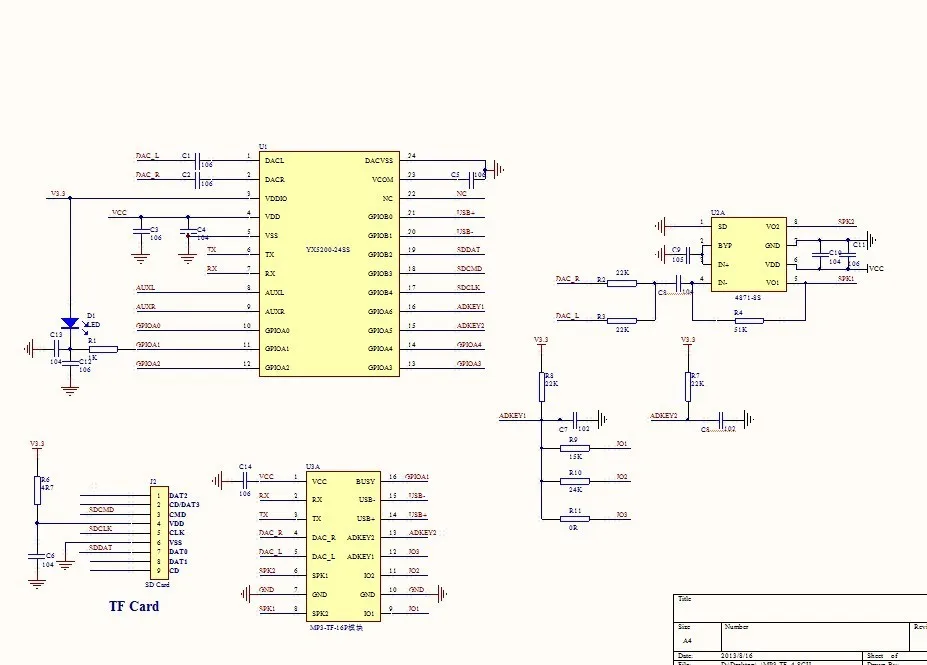
Task: Click the ground symbol at DACVSS line end
Action: [498, 170]
